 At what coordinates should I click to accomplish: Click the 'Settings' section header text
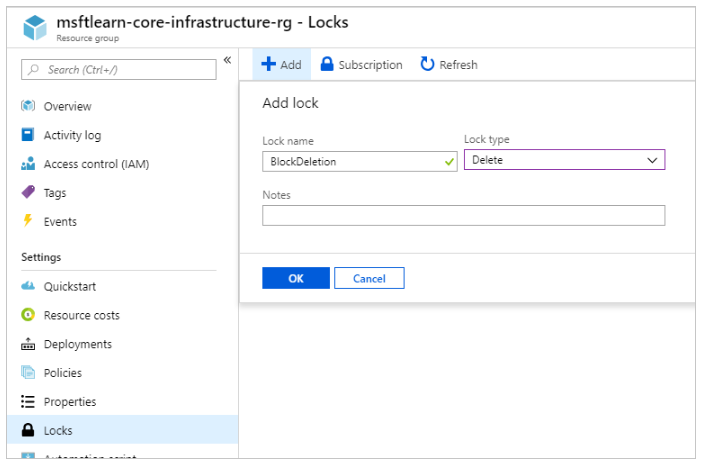(41, 257)
